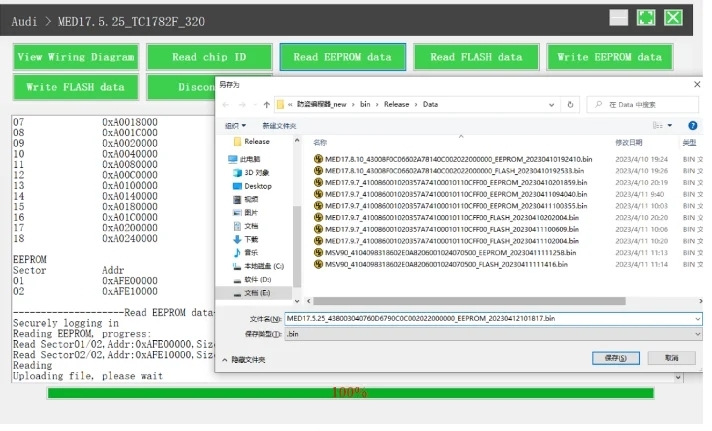This screenshot has width=712, height=431.
Task: Select MED17.9.7 FLASH_20230410202004.bin file
Action: (446, 218)
